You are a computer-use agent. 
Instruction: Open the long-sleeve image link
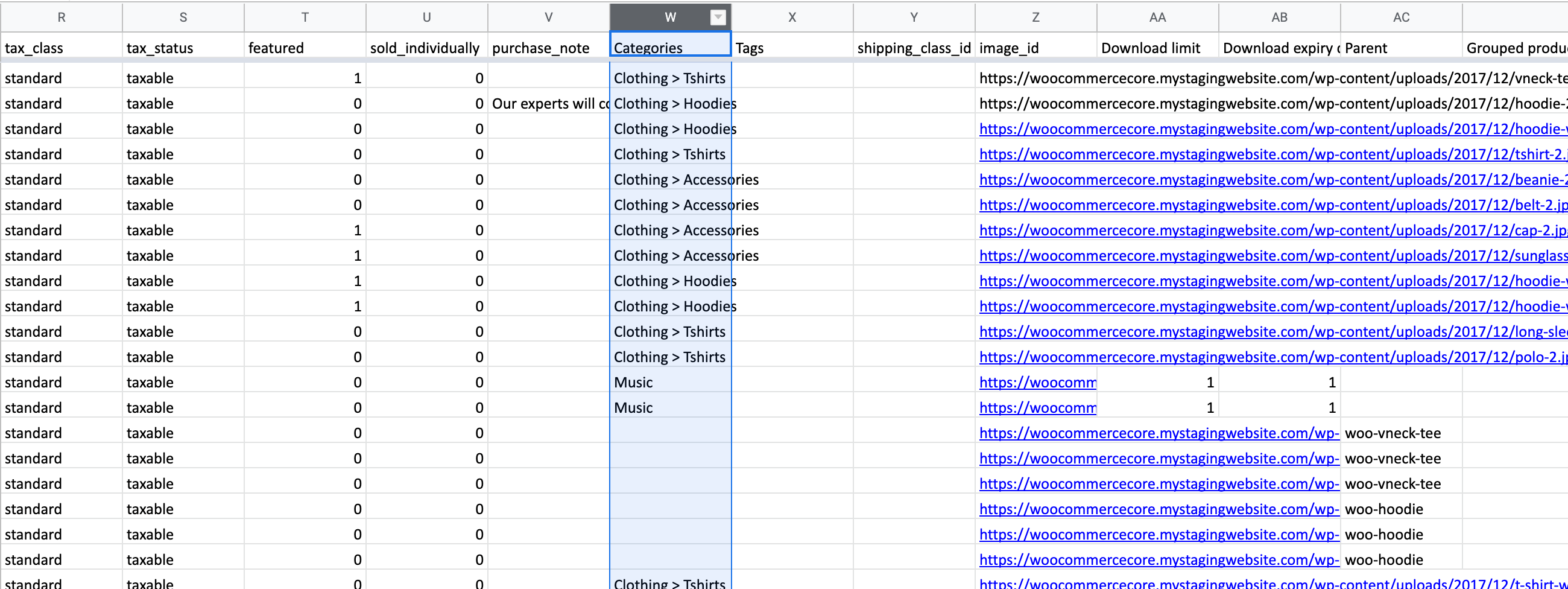coord(1272,332)
